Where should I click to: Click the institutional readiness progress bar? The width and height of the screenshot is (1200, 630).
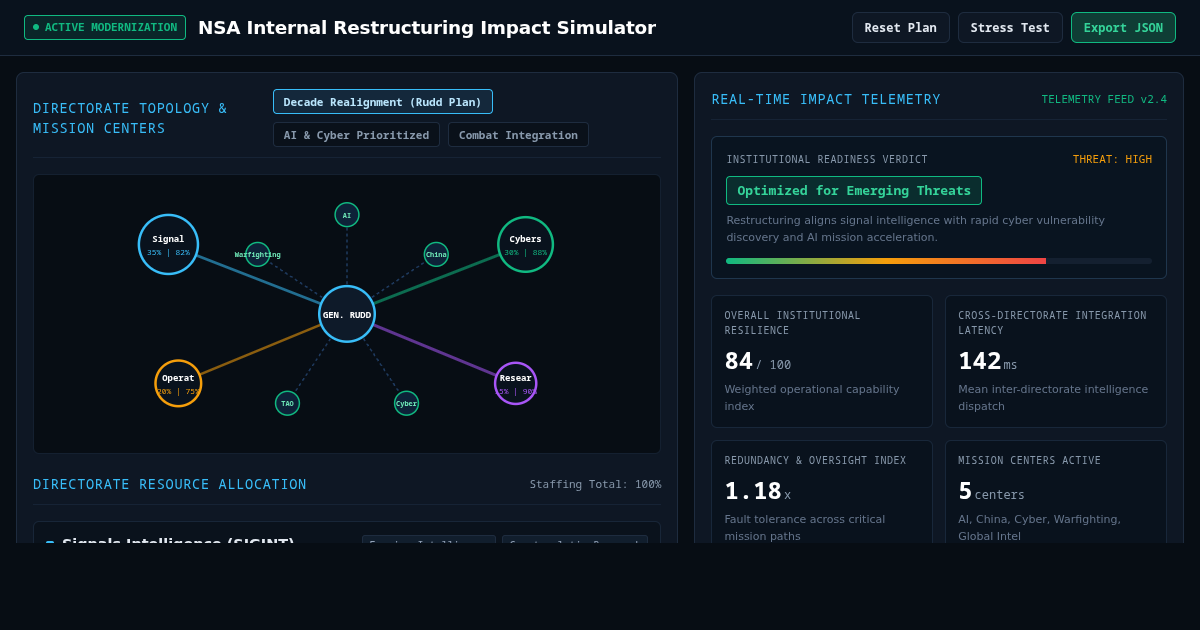(939, 261)
